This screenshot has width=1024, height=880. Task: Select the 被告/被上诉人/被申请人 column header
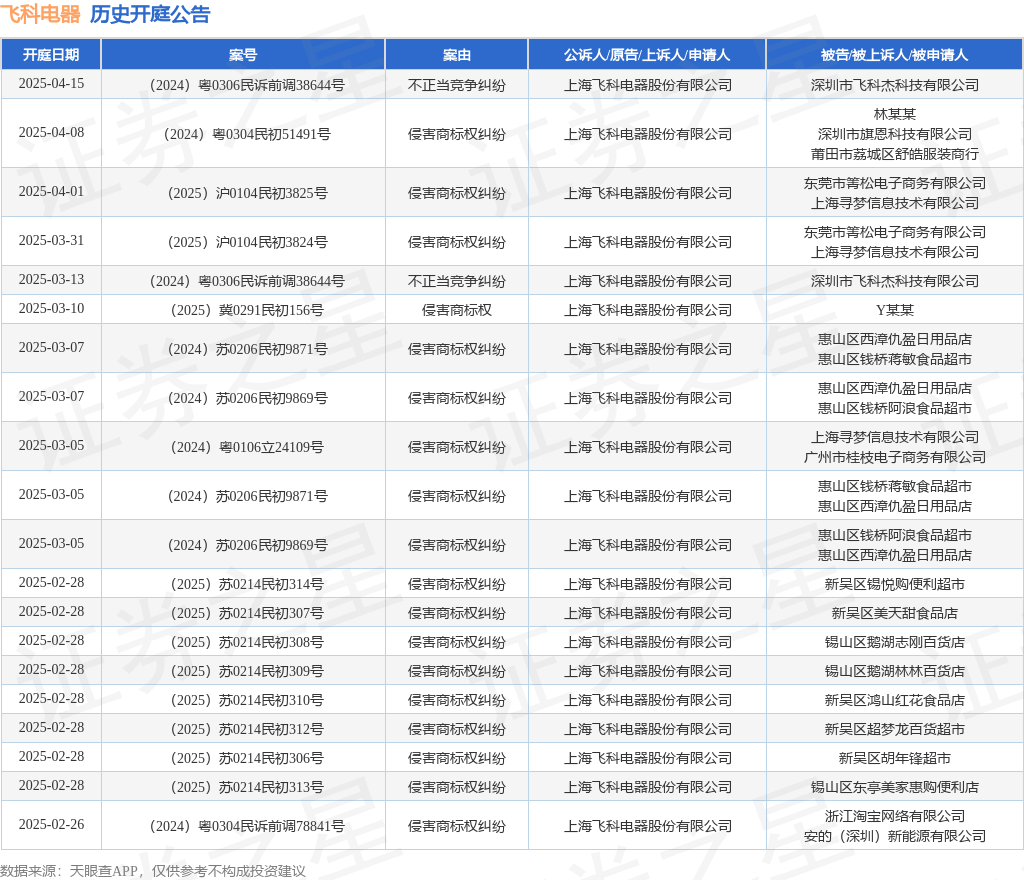pyautogui.click(x=894, y=55)
